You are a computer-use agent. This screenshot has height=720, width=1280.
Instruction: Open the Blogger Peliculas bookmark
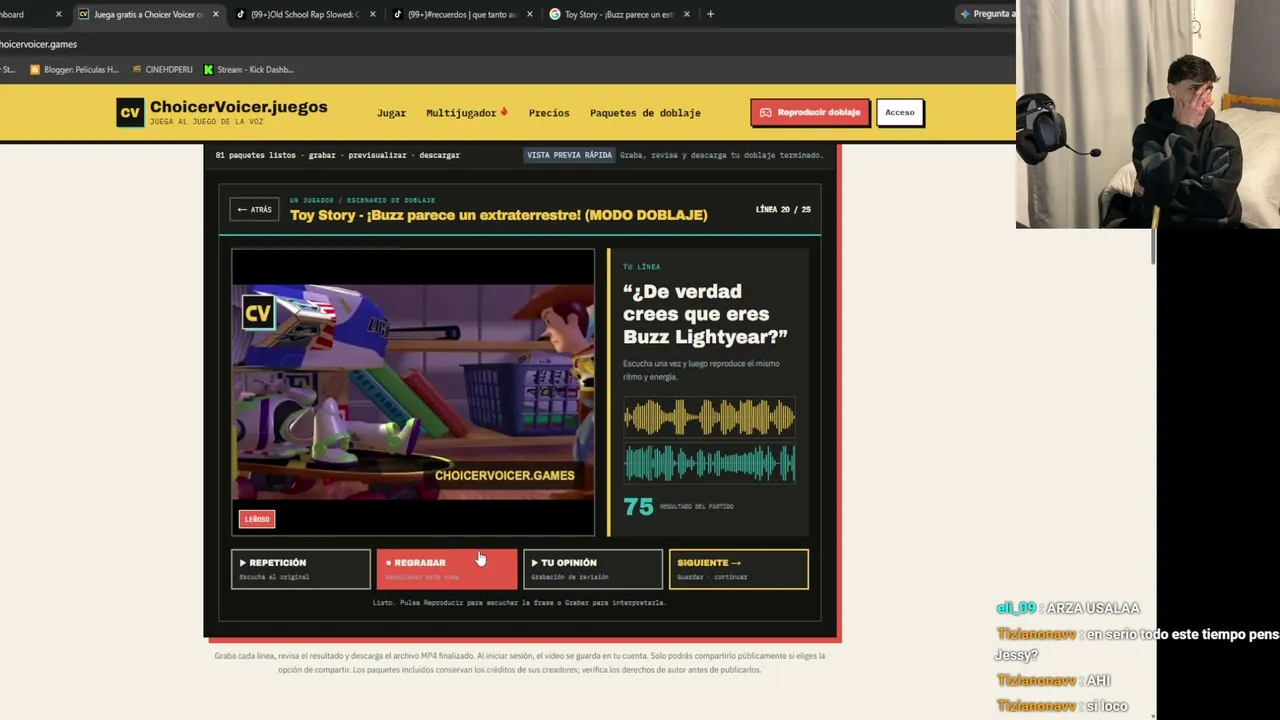pos(74,70)
